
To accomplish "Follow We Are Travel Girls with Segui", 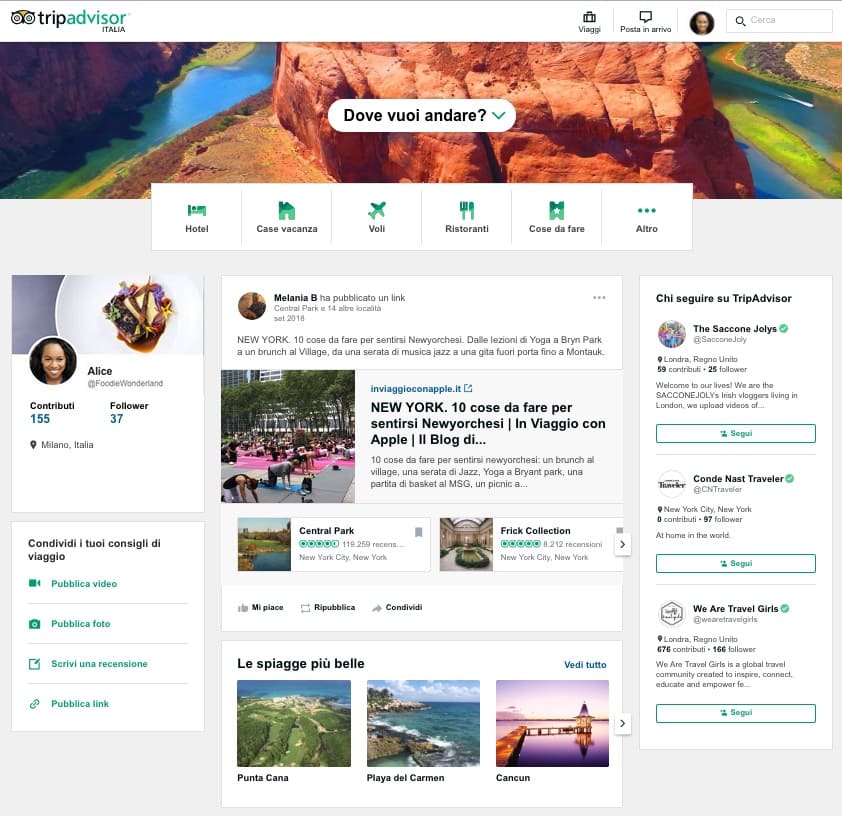I will pyautogui.click(x=736, y=713).
